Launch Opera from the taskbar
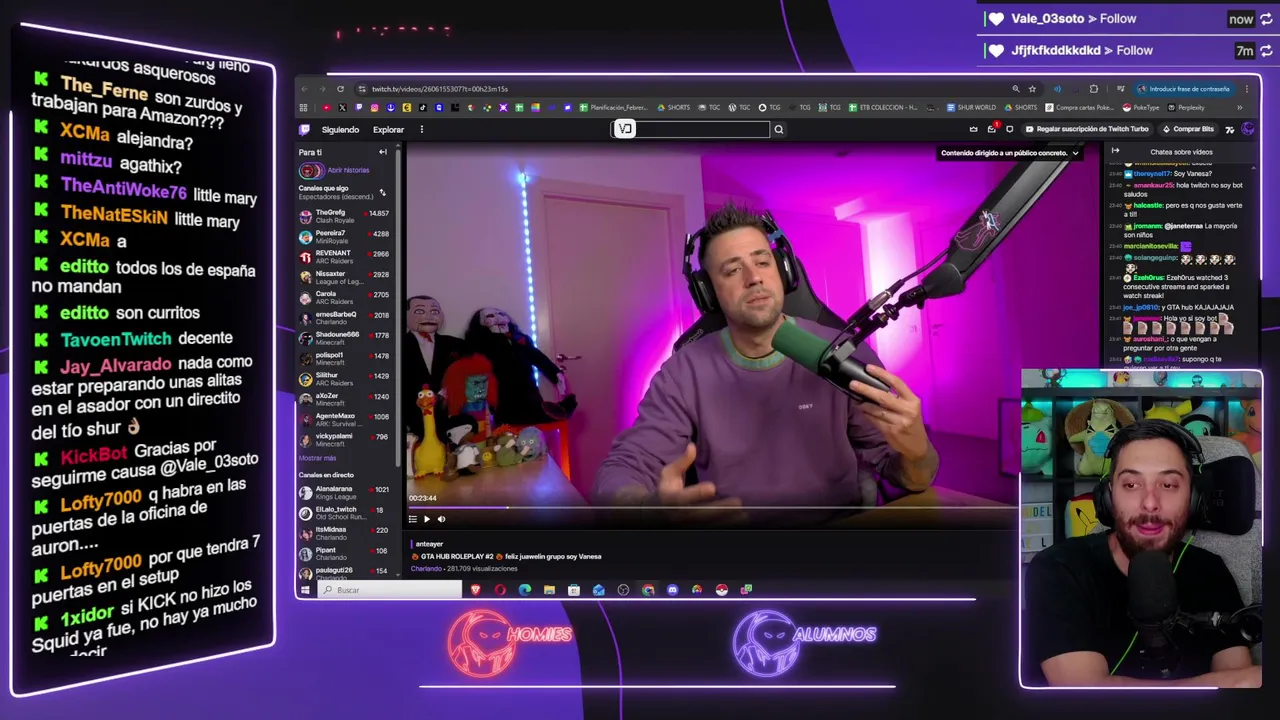The width and height of the screenshot is (1280, 720). [500, 590]
